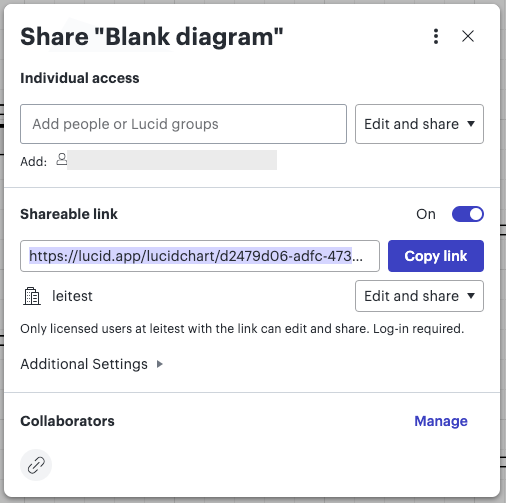Click the caret on the leitest permission dropdown

point(471,296)
